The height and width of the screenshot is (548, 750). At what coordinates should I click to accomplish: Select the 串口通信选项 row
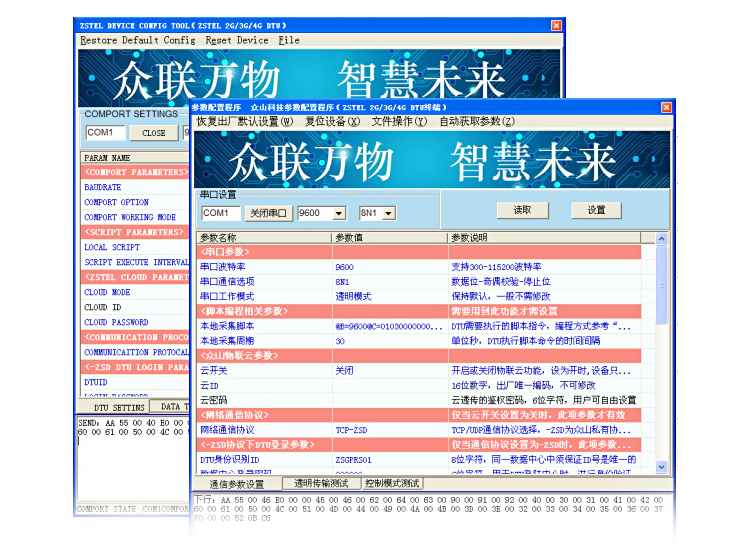pos(419,282)
